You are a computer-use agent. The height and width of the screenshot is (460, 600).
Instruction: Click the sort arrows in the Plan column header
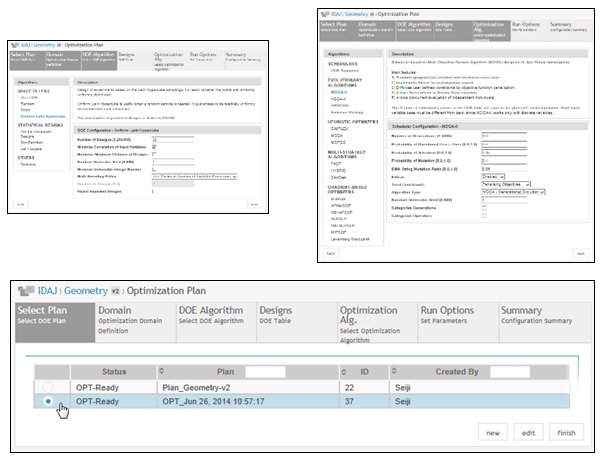click(x=161, y=371)
